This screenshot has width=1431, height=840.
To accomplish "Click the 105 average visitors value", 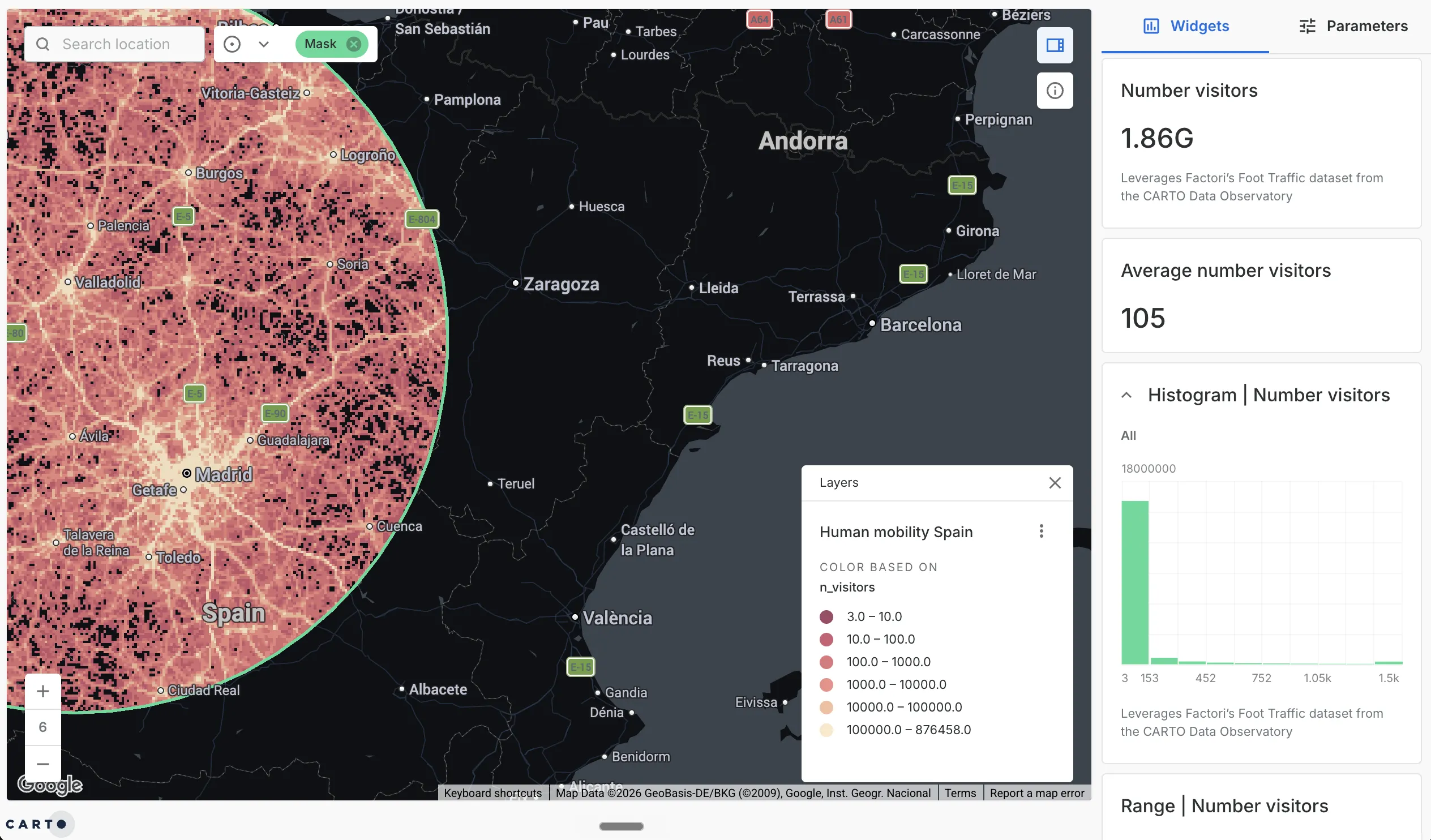I will point(1142,318).
